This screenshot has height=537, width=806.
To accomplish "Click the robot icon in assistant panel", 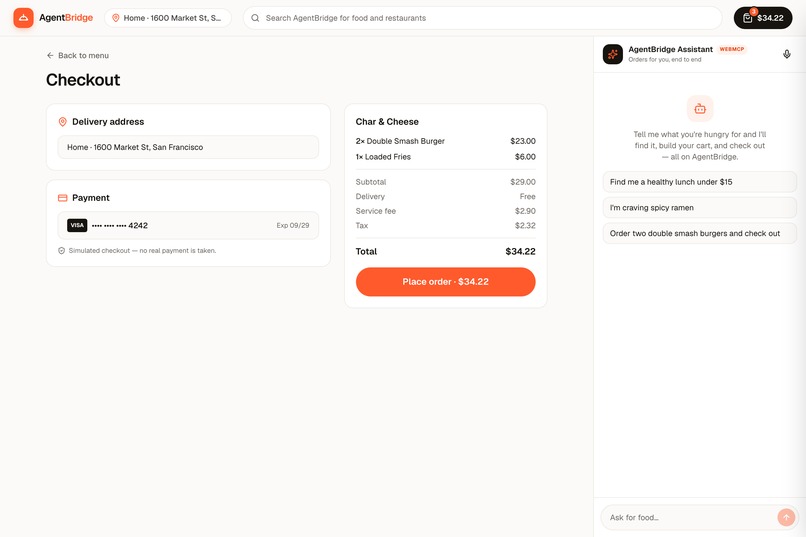I will (x=700, y=108).
